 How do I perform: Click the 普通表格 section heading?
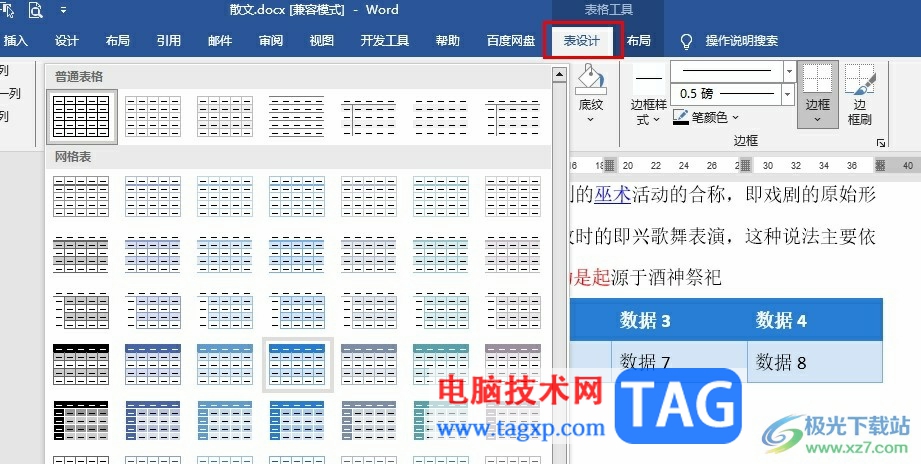pyautogui.click(x=79, y=76)
